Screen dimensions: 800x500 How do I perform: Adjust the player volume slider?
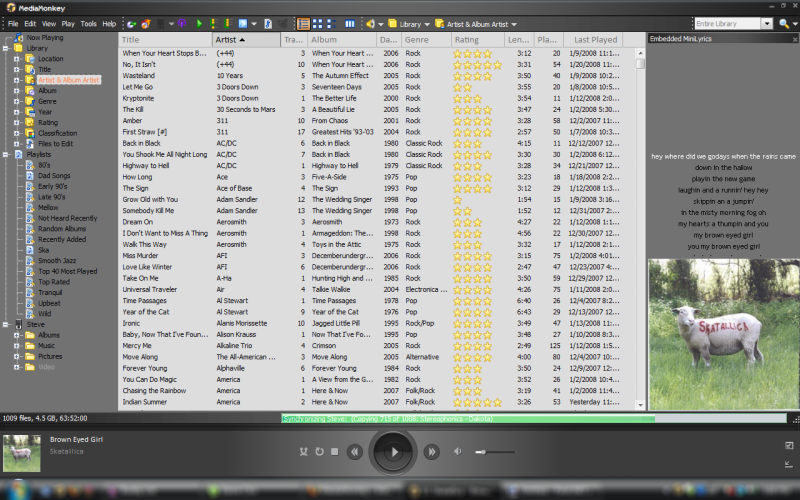(x=483, y=452)
